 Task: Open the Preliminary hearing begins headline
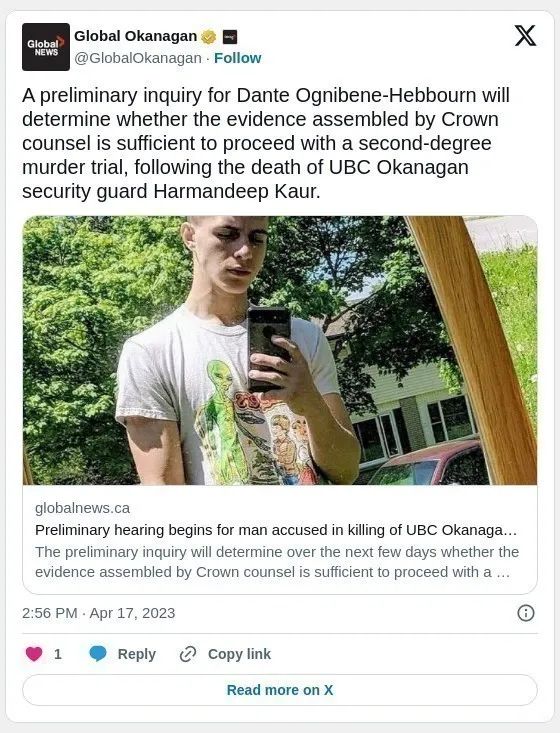(276, 530)
